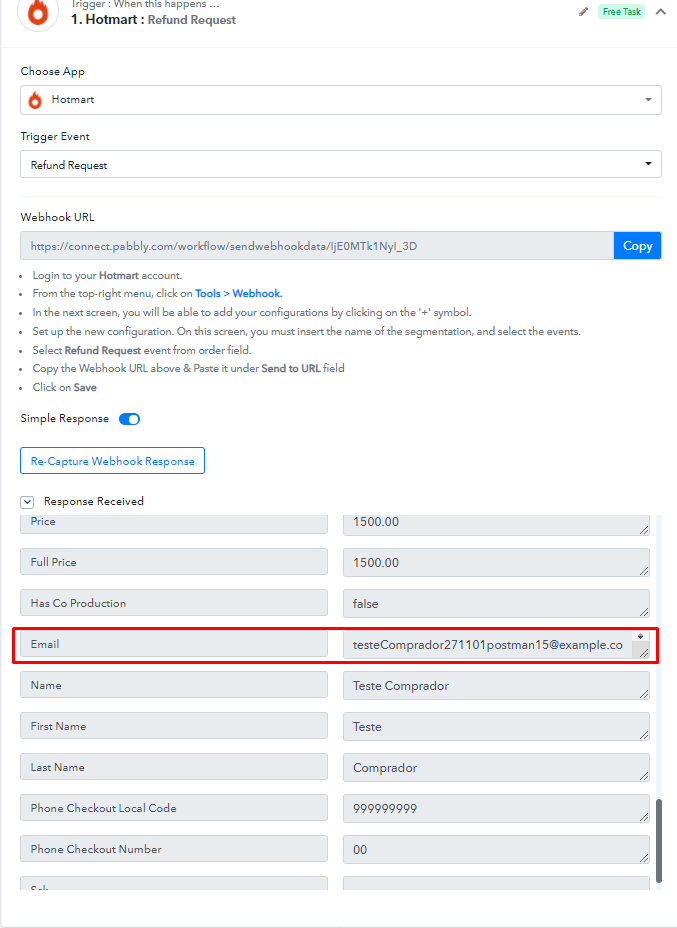Click the Has Co Production label field
677x928 pixels.
tap(174, 603)
